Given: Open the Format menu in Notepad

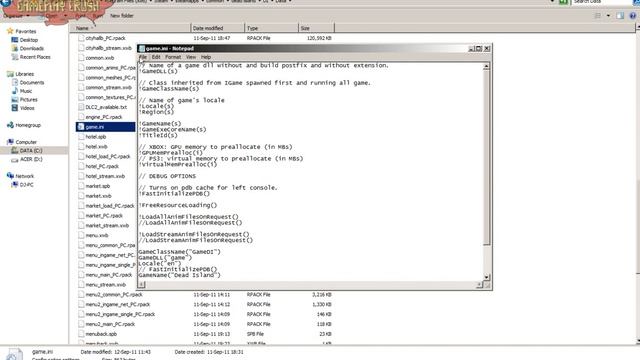Looking at the screenshot, I should click(173, 57).
